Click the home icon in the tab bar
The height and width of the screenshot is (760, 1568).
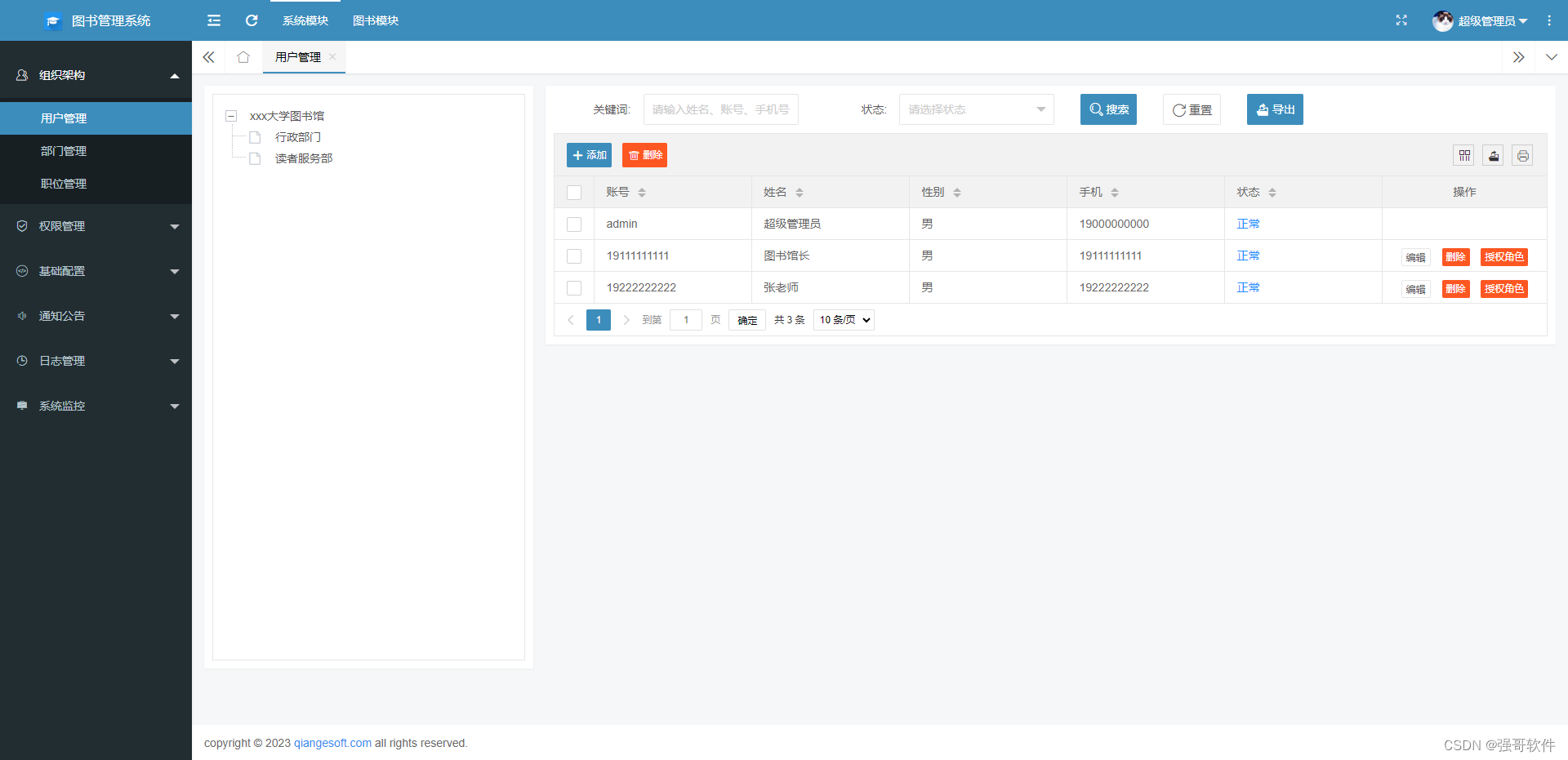[243, 56]
